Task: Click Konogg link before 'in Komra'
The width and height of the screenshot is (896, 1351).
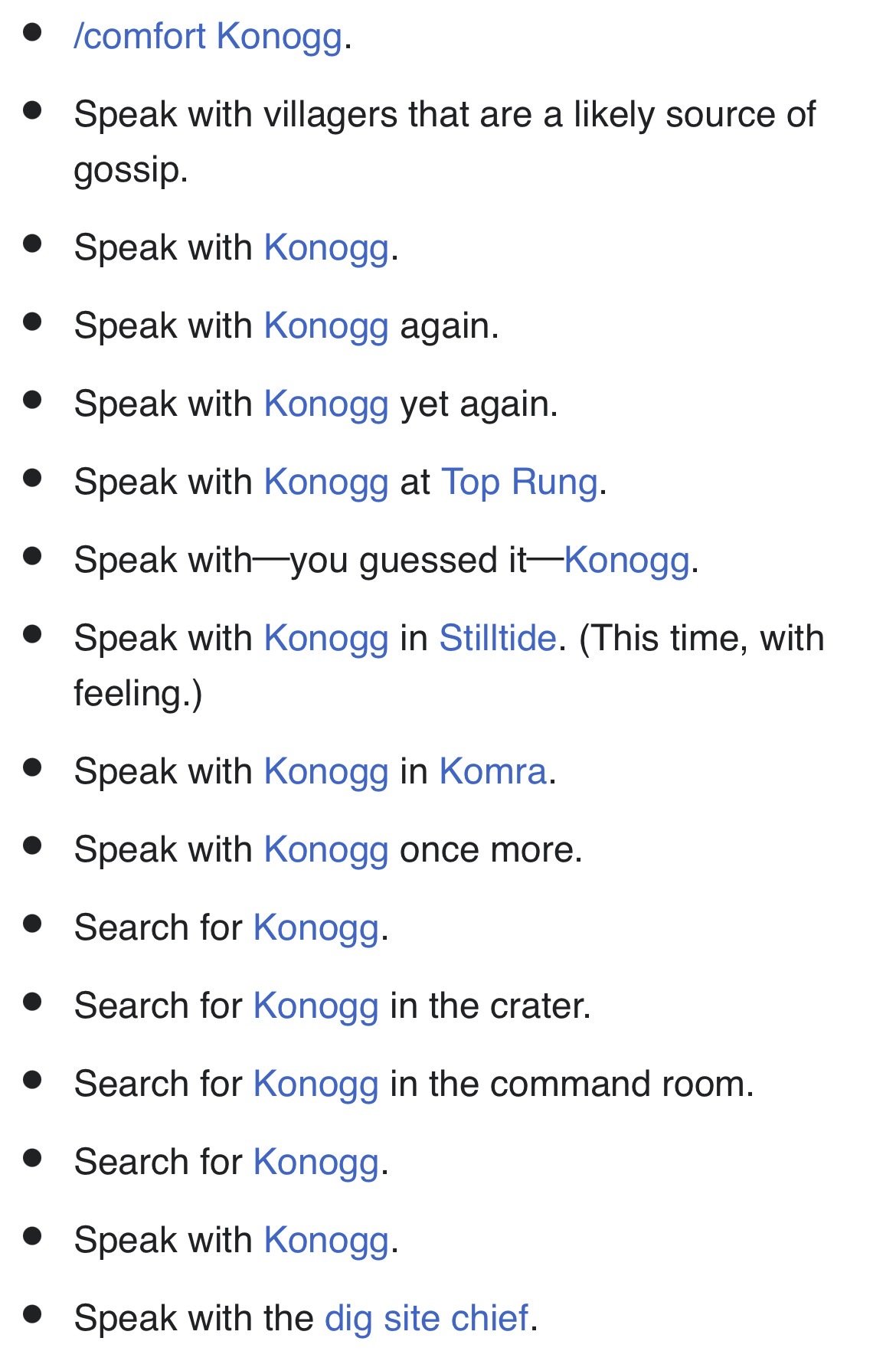Action: point(326,771)
